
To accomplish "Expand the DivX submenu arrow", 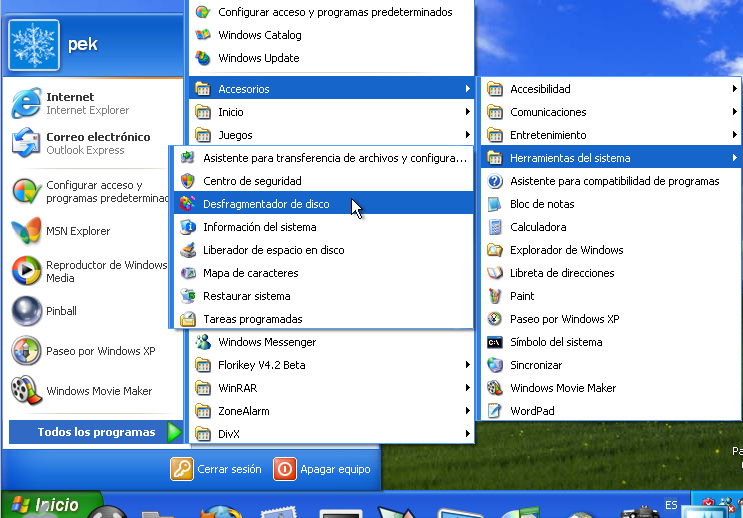I will coord(467,434).
